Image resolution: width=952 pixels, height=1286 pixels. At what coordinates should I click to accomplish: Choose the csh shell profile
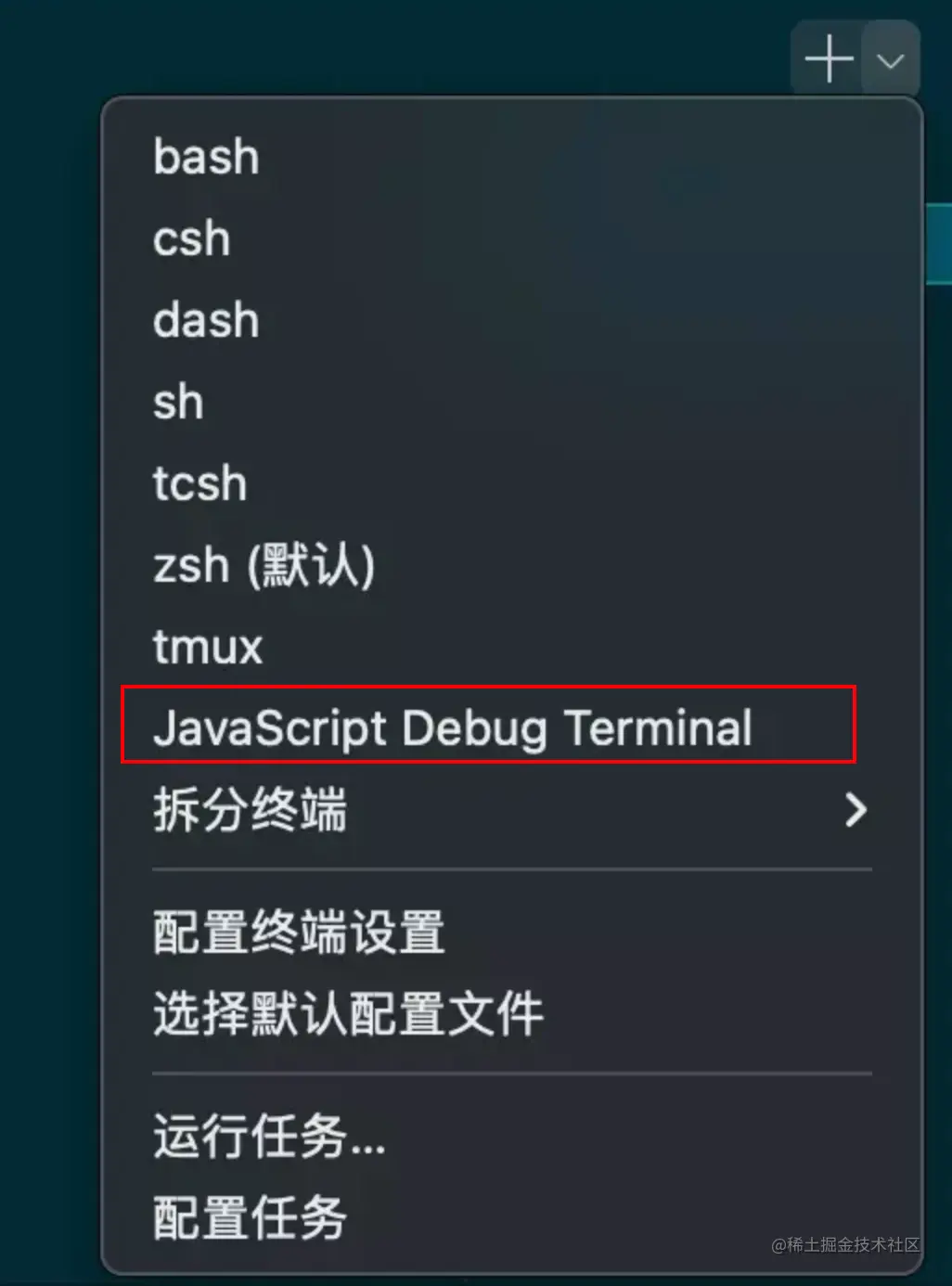click(191, 238)
